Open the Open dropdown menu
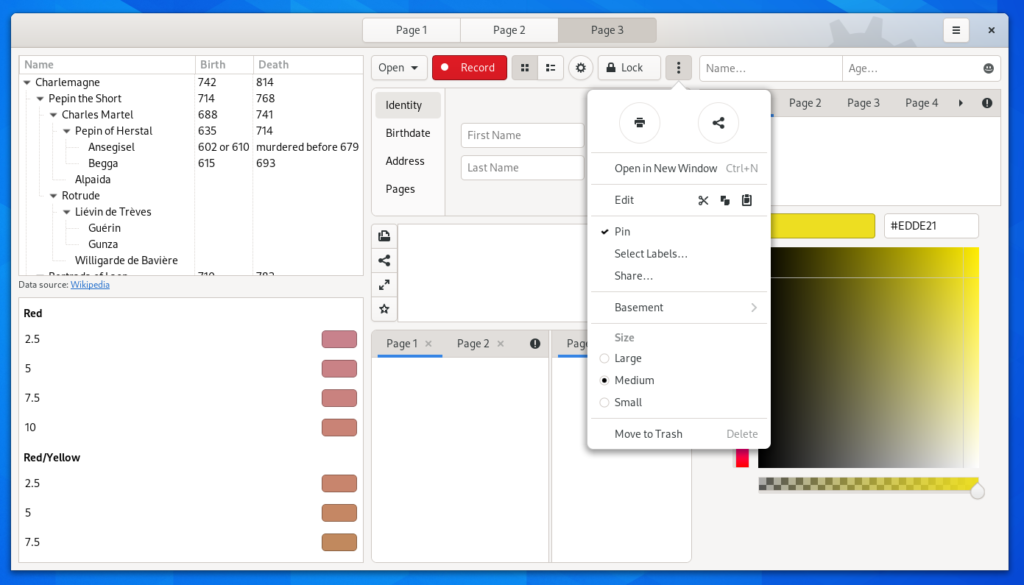 coord(399,67)
